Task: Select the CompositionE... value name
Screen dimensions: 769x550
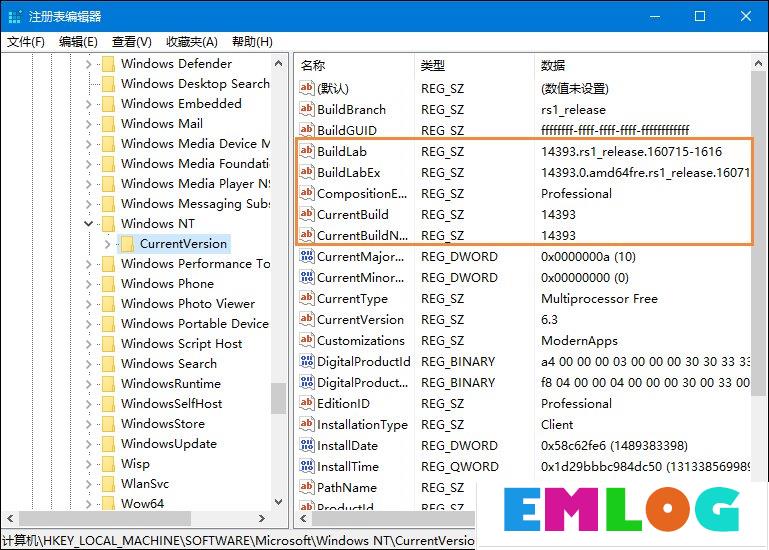Action: [362, 194]
